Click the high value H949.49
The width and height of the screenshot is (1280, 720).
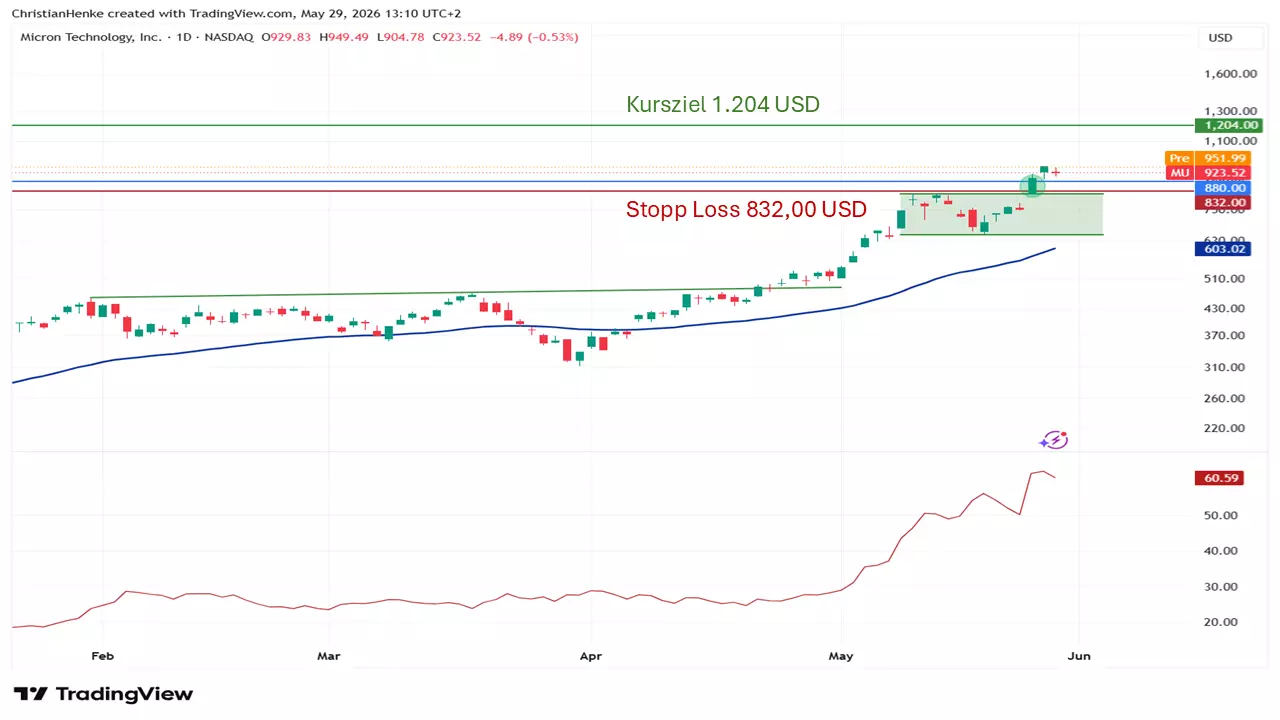coord(343,37)
